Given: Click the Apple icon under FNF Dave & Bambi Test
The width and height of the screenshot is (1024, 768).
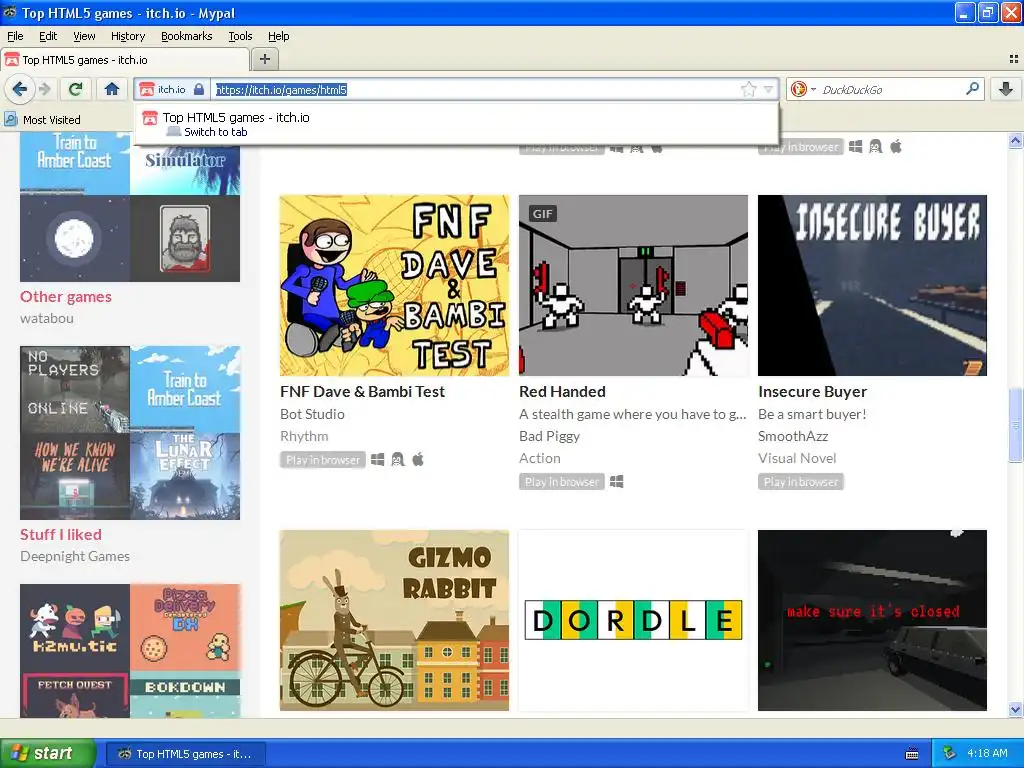Looking at the screenshot, I should coord(418,460).
